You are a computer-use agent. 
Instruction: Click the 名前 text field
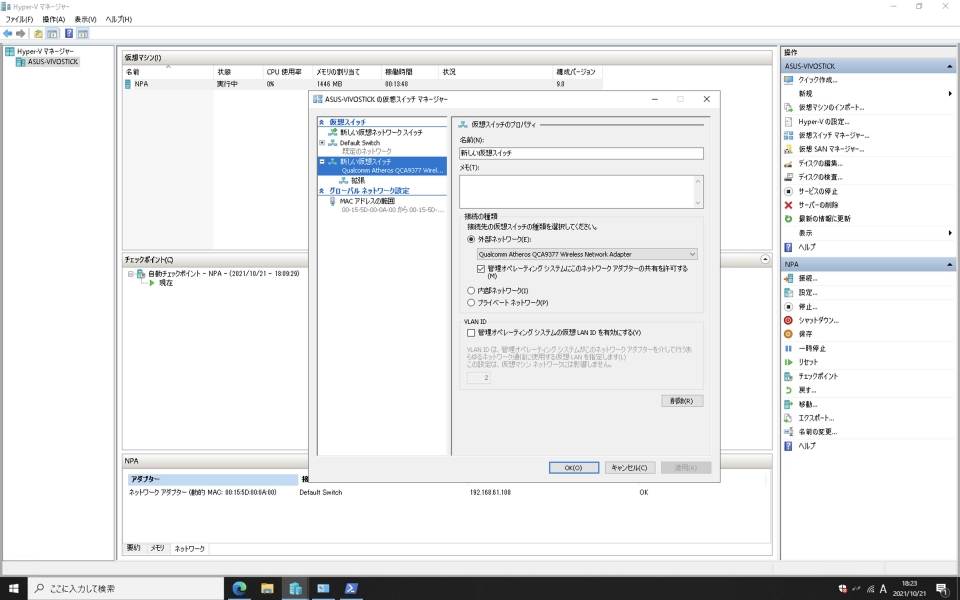coord(581,153)
